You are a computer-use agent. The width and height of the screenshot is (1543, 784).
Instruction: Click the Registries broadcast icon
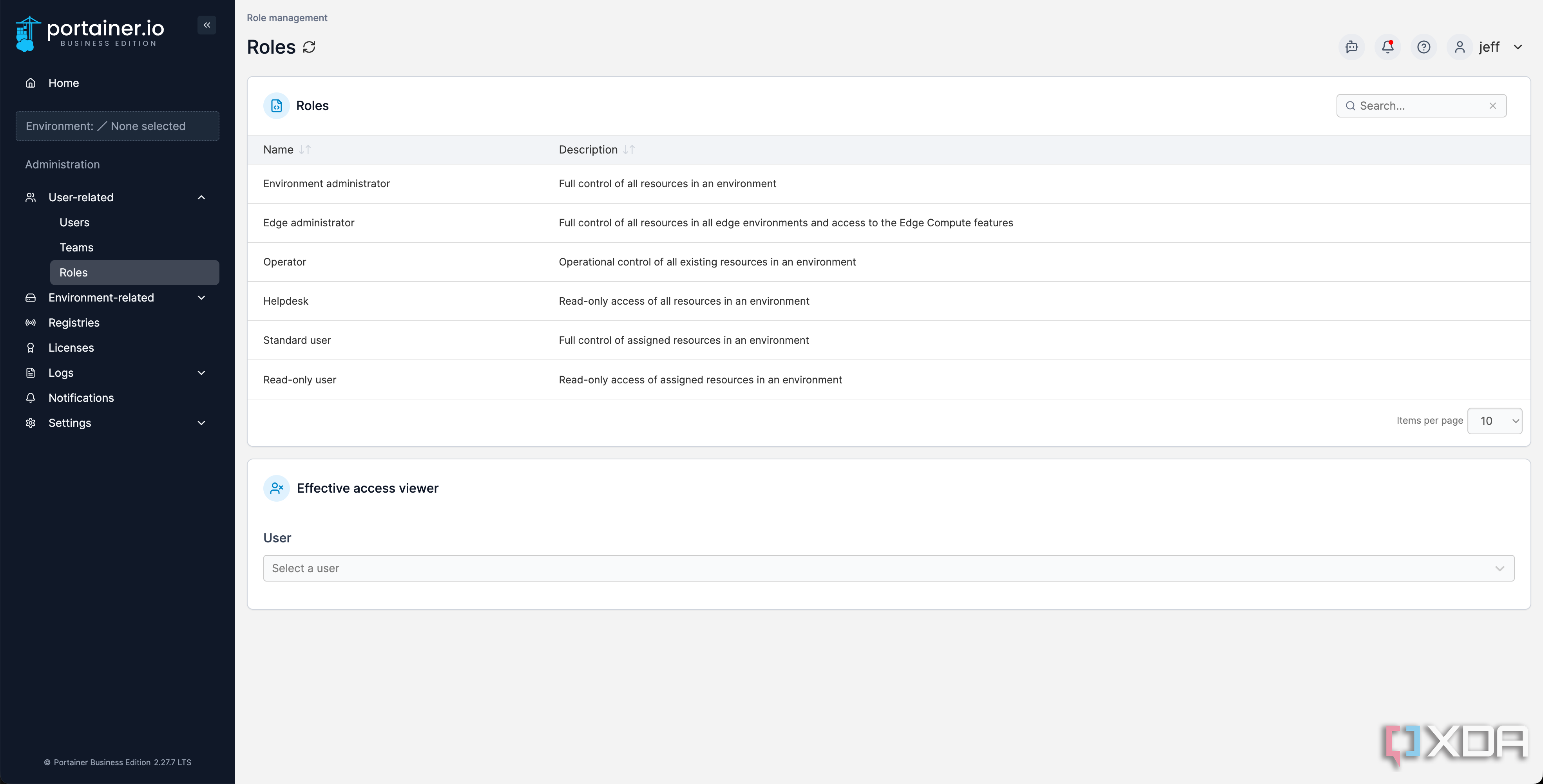tap(31, 323)
